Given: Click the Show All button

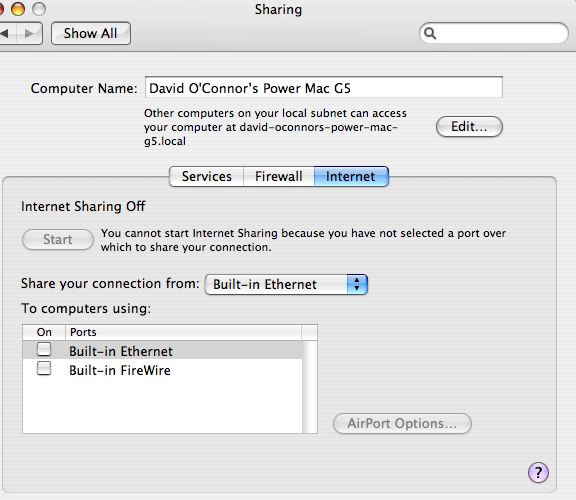Looking at the screenshot, I should click(91, 33).
